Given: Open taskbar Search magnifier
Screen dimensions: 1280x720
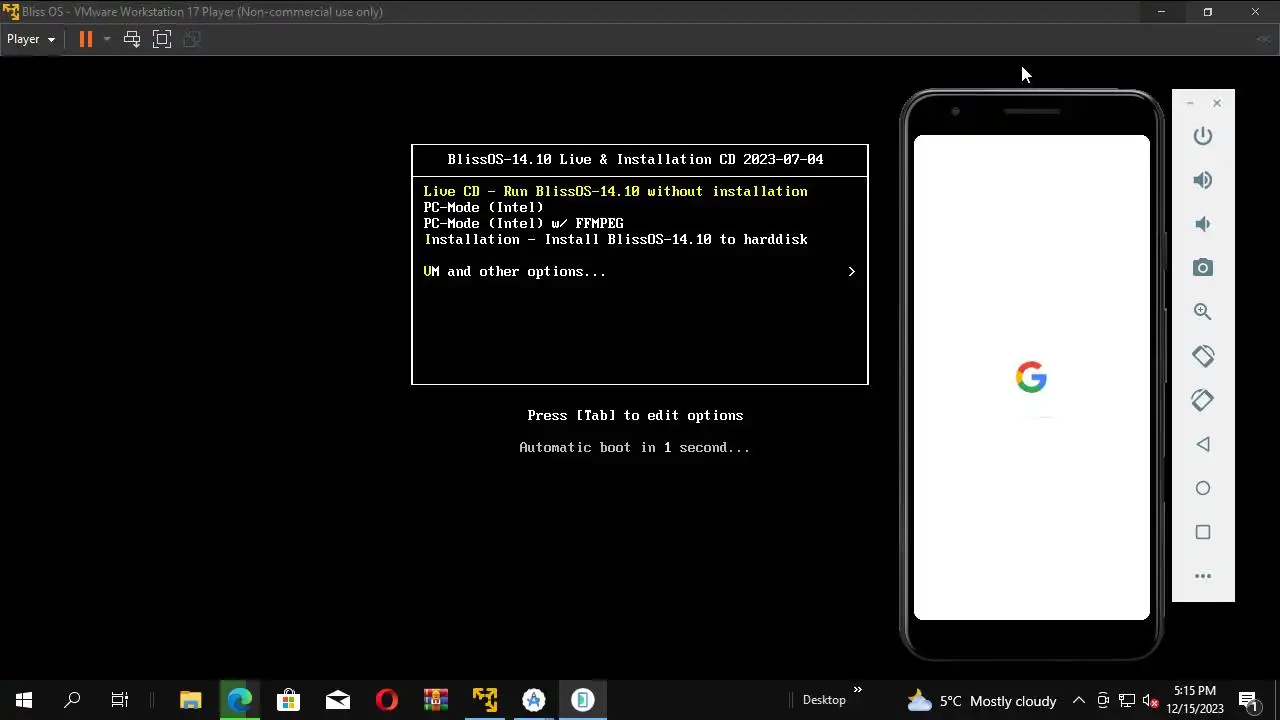Looking at the screenshot, I should tap(72, 700).
